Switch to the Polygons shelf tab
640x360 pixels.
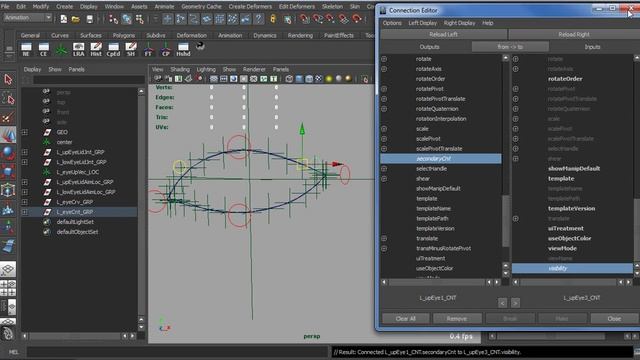(124, 36)
